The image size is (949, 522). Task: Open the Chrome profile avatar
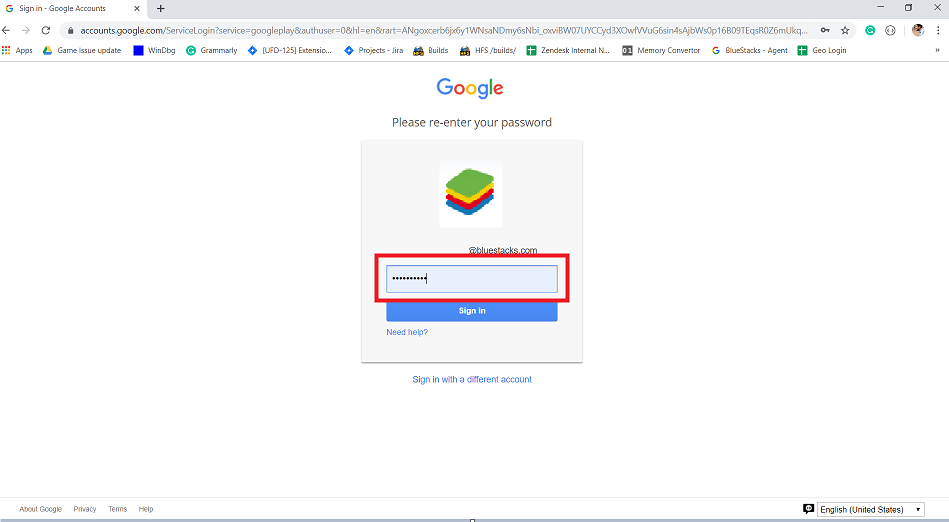pyautogui.click(x=918, y=30)
